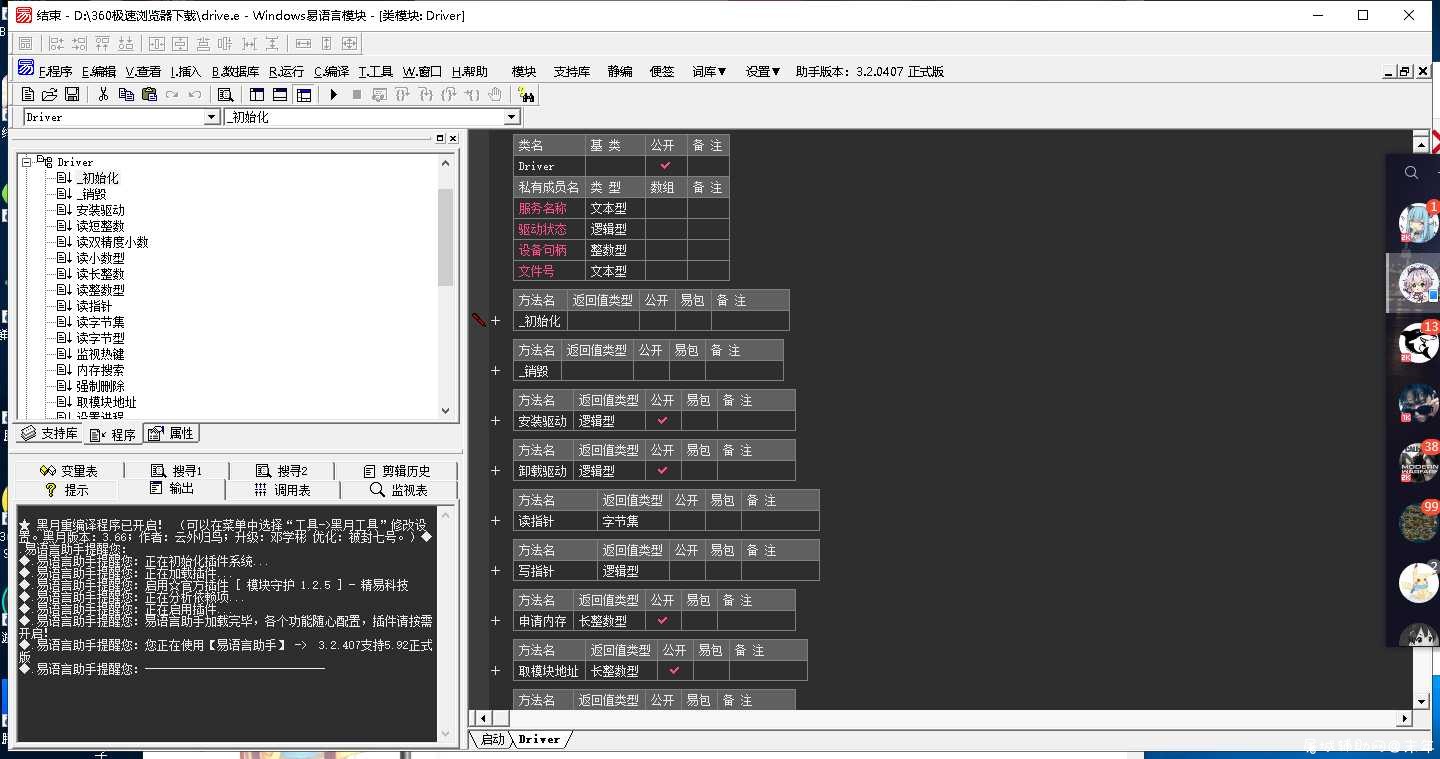Click the 便签 helper menu button
This screenshot has width=1440, height=759.
[662, 71]
